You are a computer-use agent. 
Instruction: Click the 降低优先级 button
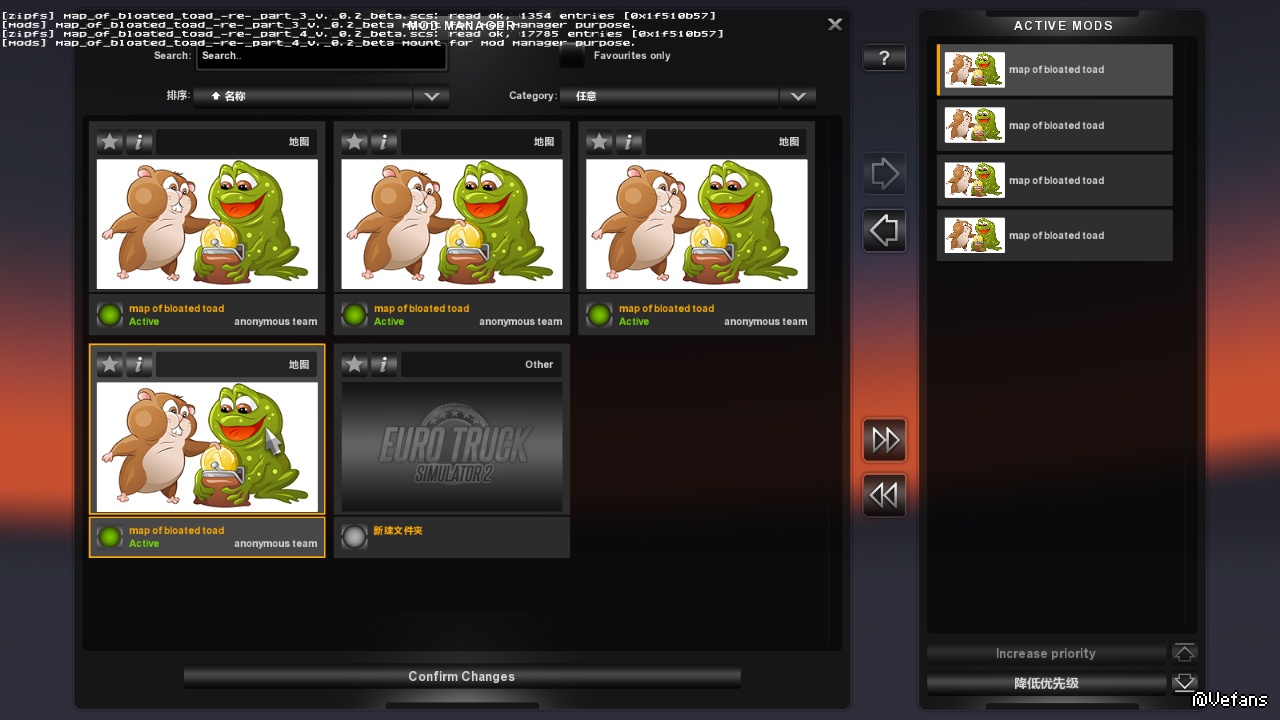1046,684
